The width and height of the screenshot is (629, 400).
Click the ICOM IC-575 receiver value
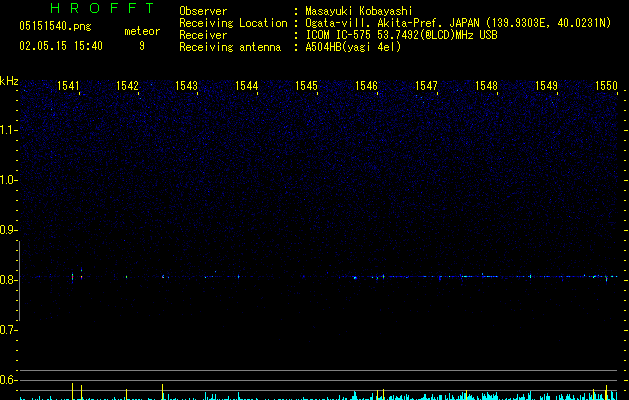point(402,35)
